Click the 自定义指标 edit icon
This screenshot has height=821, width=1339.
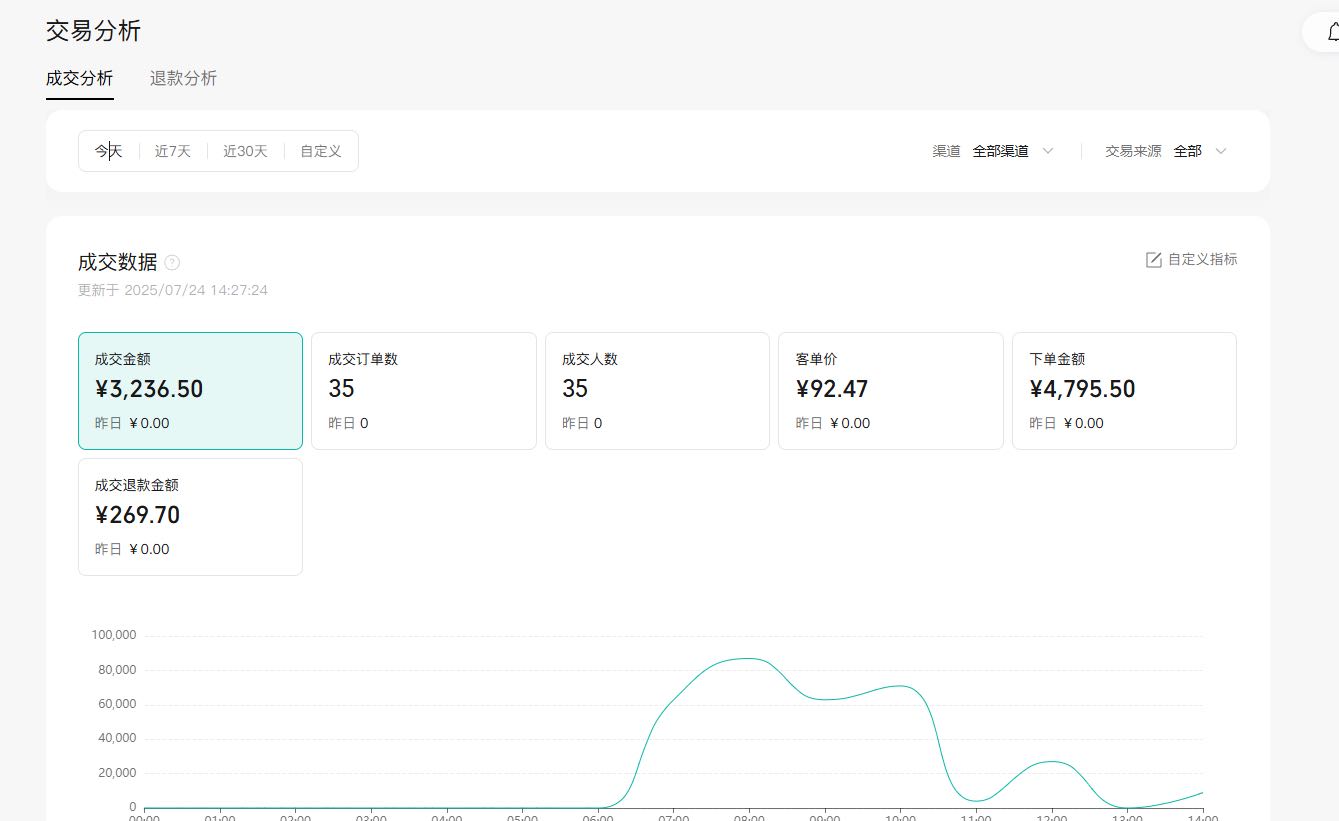pos(1153,260)
